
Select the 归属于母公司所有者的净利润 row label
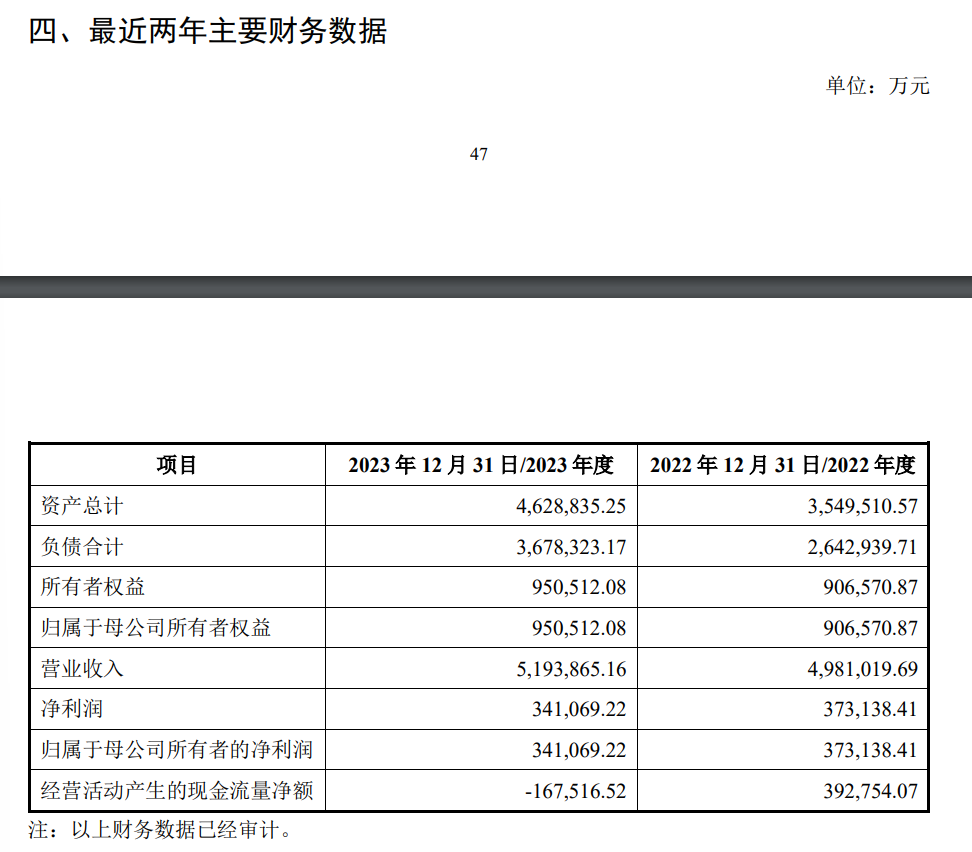[177, 750]
